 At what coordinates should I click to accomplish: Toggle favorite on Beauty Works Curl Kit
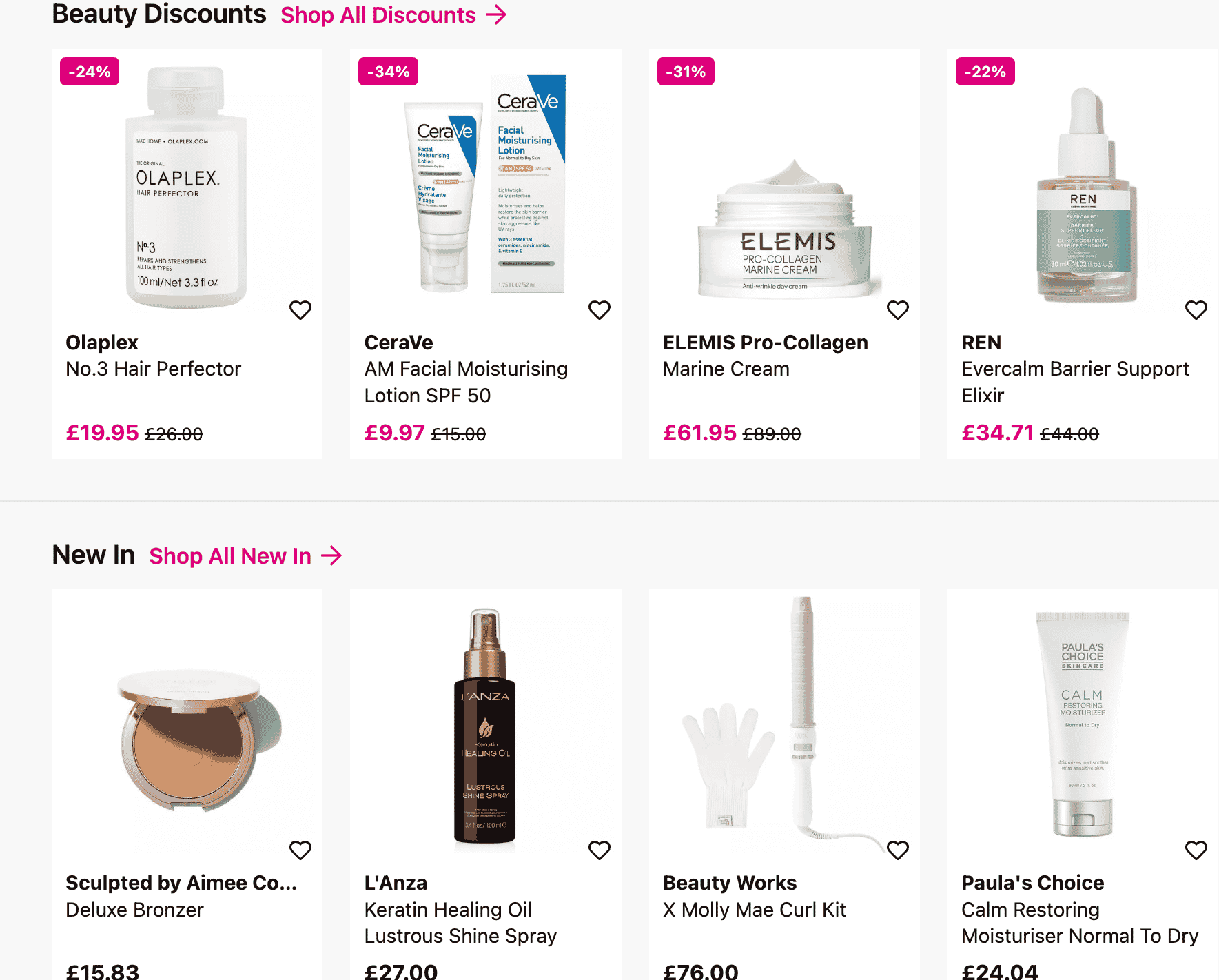(x=897, y=850)
